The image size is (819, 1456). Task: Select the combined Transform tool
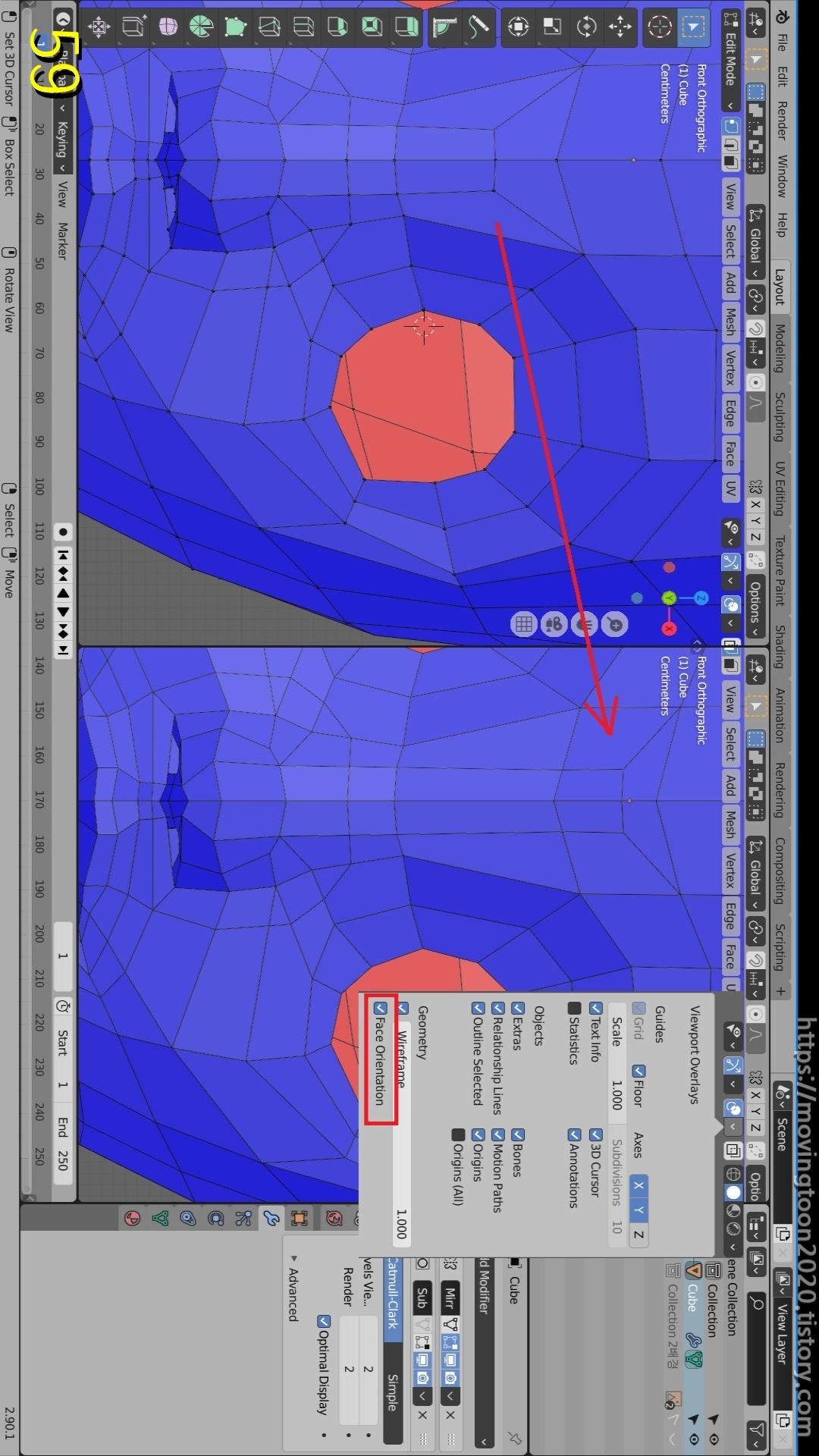pos(518,27)
